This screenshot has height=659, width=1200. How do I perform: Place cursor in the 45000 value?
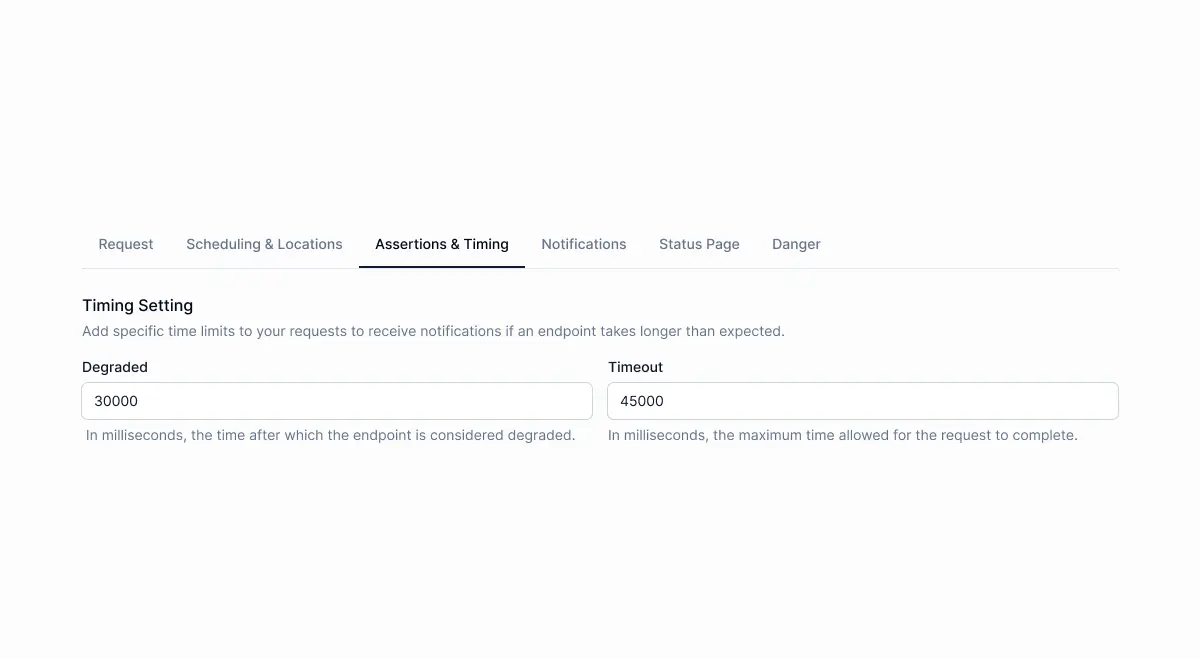(x=642, y=401)
